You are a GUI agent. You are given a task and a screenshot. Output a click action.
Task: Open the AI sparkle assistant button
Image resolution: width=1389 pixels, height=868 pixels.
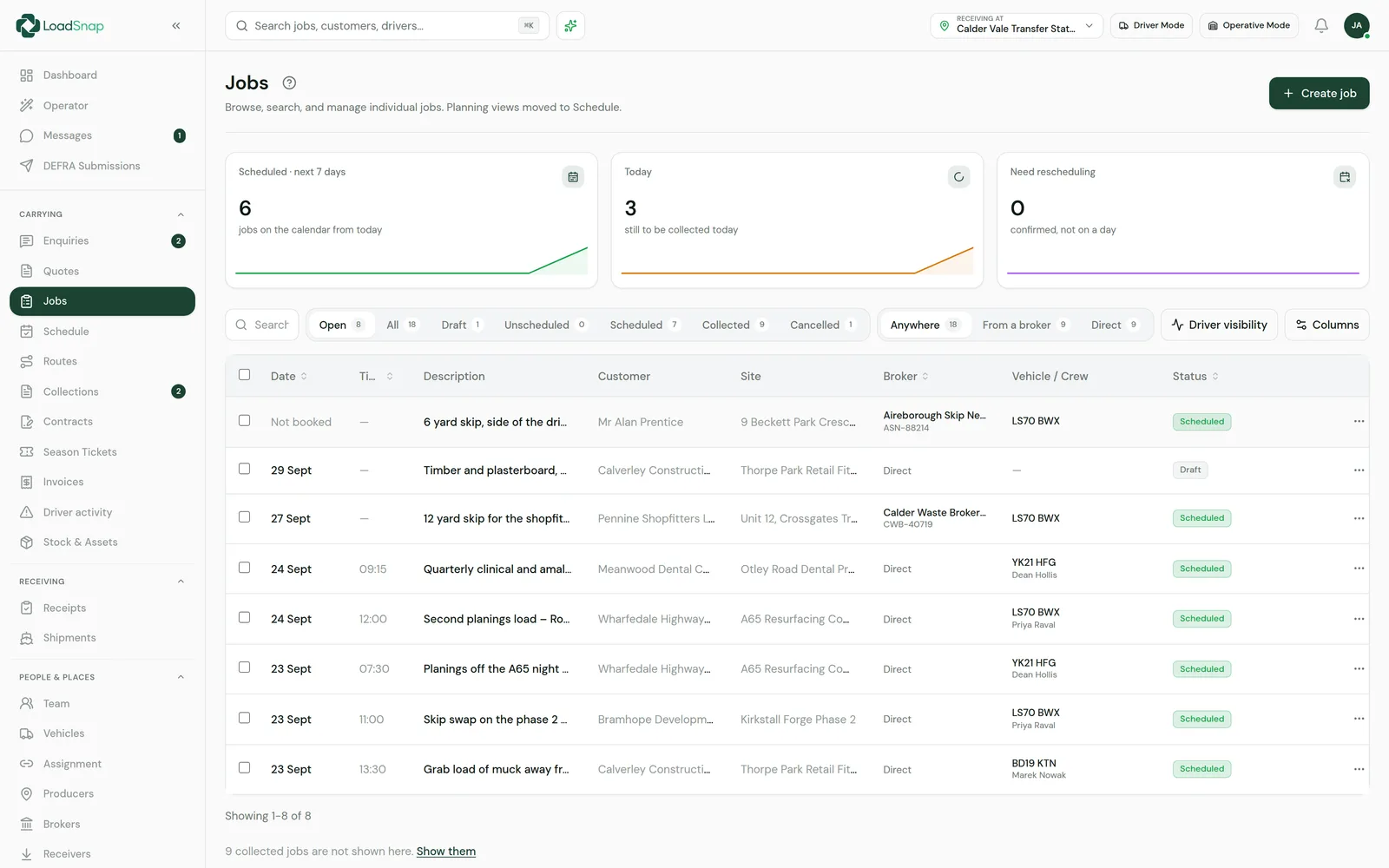pos(570,26)
